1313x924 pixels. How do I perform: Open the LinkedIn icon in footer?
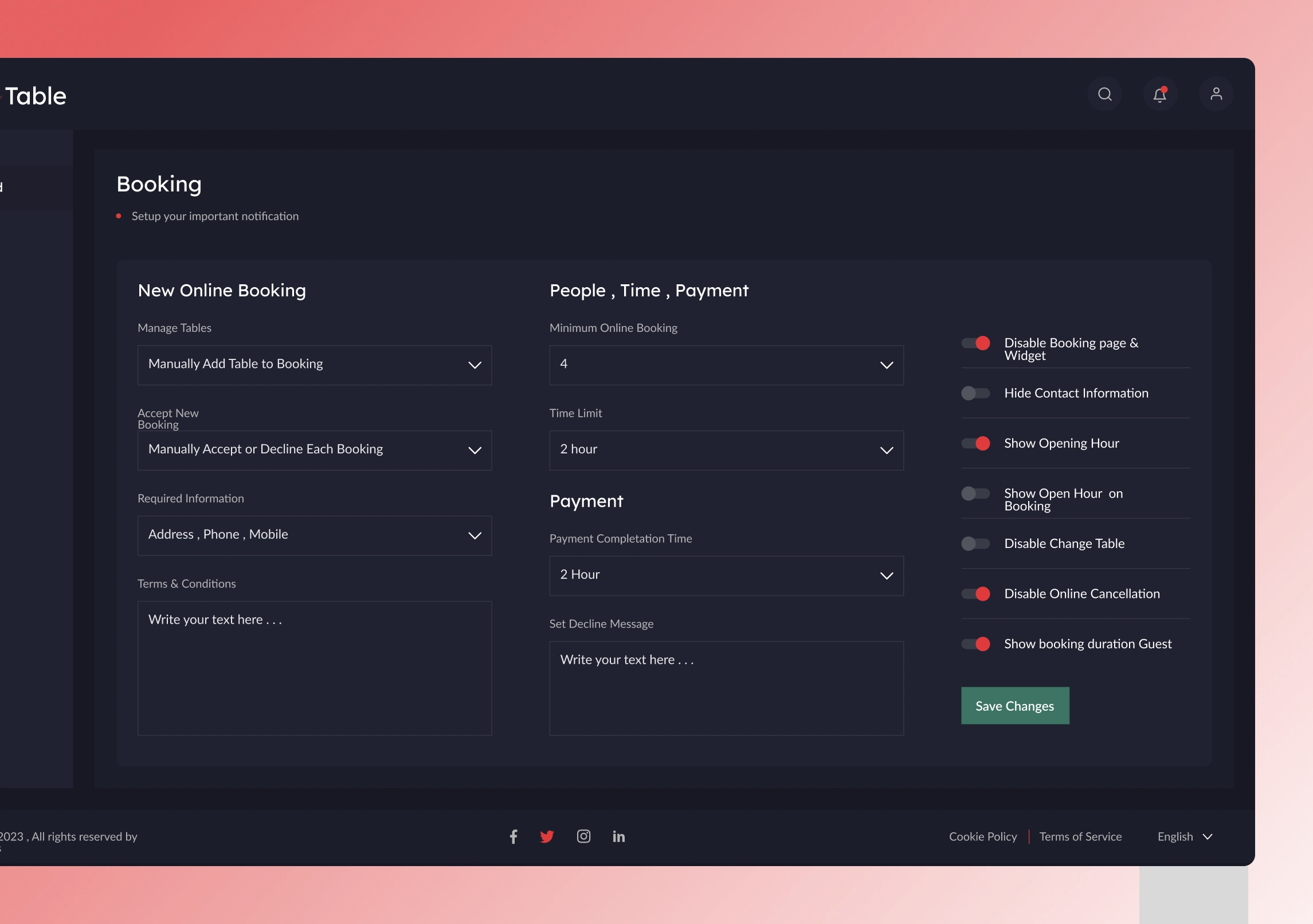(x=618, y=836)
